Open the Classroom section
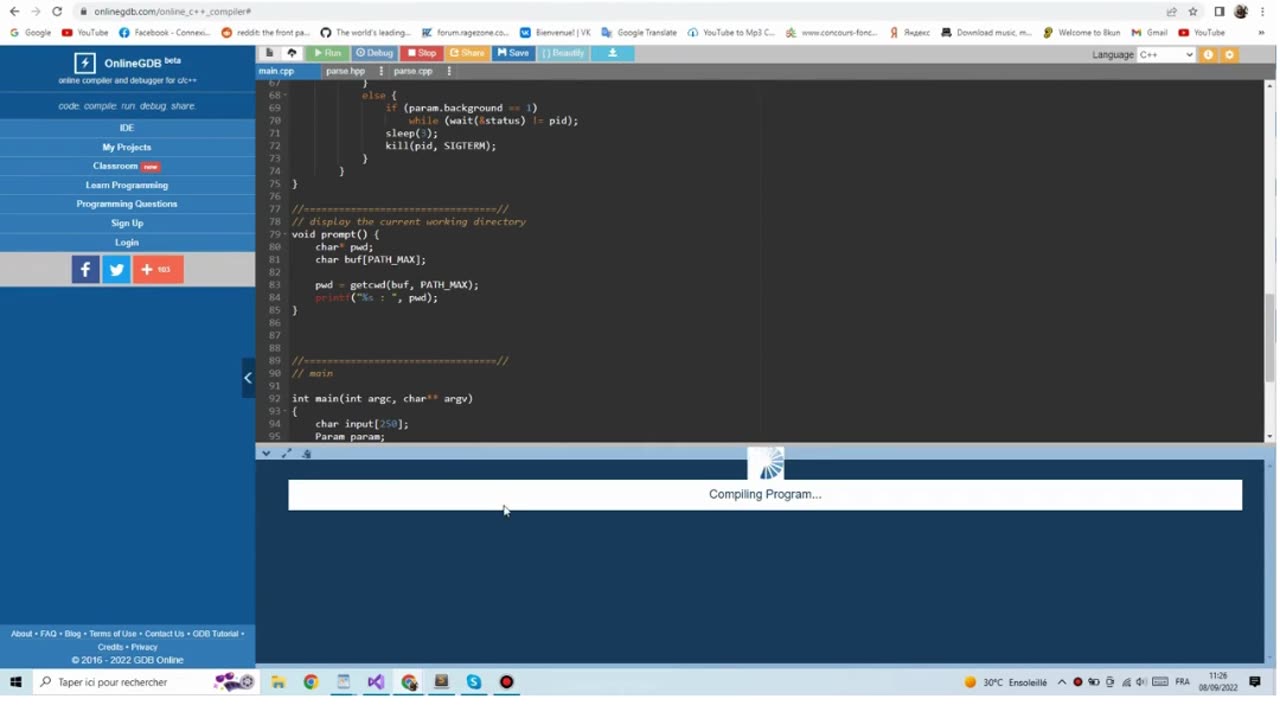Viewport: 1280px width, 720px height. point(127,166)
